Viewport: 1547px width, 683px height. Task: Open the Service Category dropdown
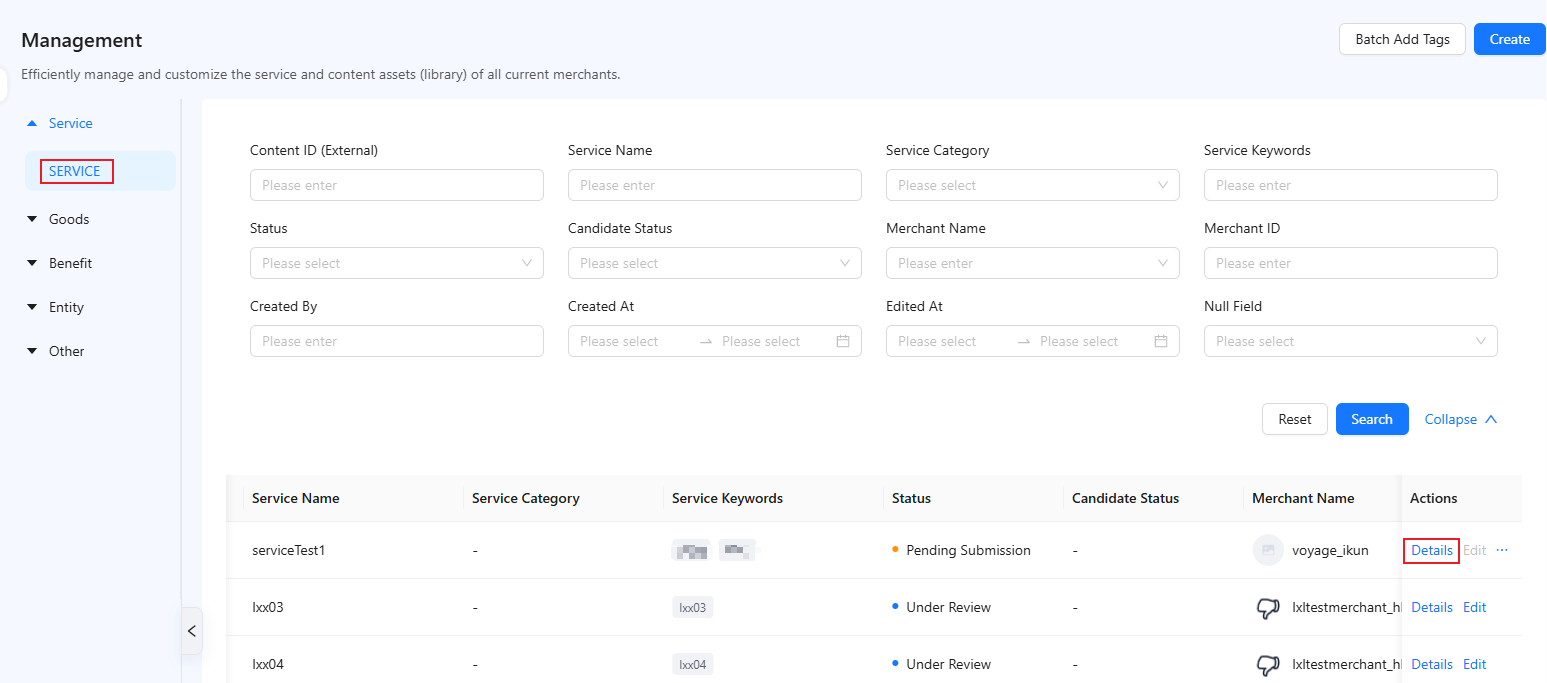(x=1033, y=185)
